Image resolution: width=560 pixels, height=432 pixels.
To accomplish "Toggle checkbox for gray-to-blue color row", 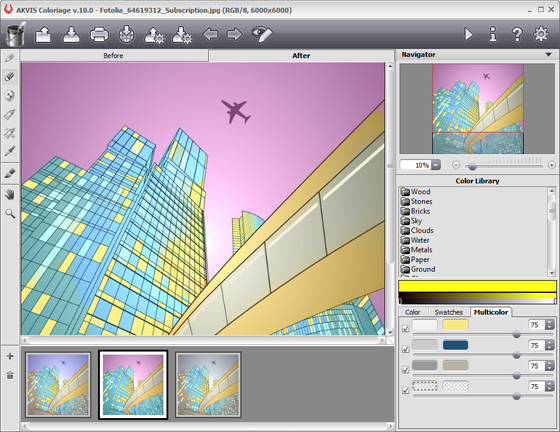I will coord(405,349).
